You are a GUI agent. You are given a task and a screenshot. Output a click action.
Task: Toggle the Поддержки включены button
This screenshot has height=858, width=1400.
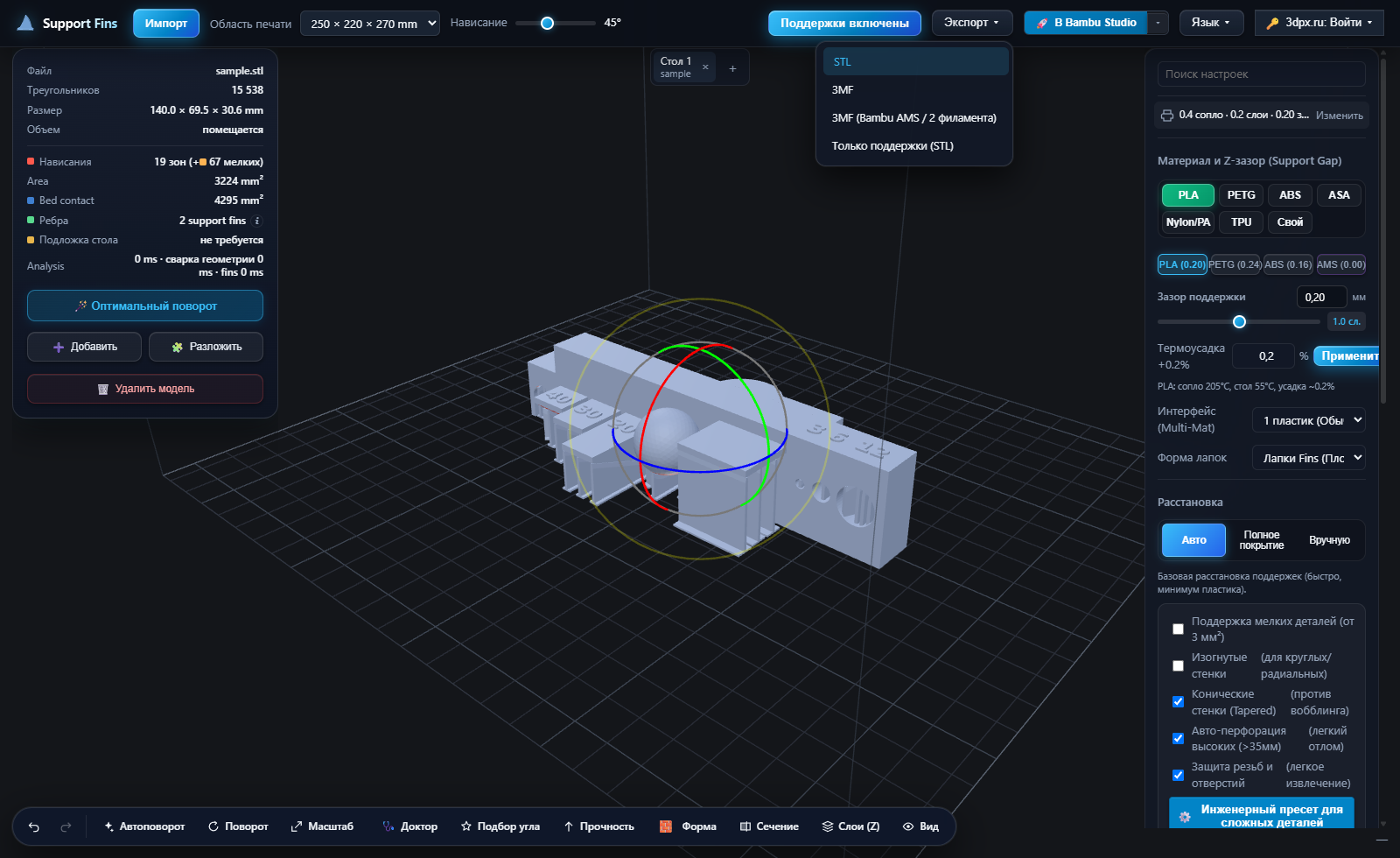(x=844, y=23)
